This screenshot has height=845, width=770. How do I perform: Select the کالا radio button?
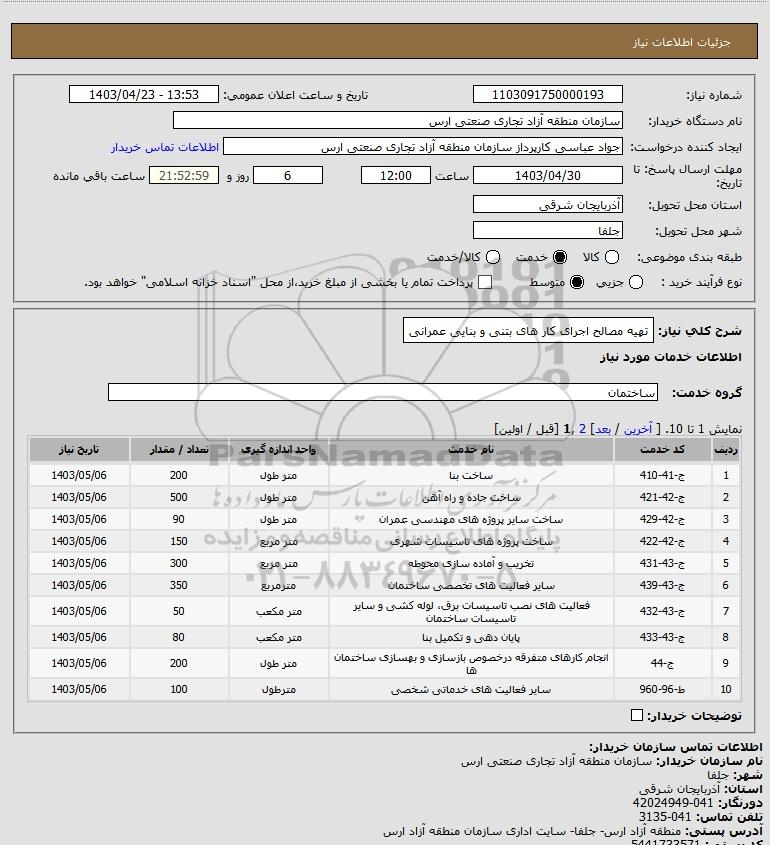(612, 257)
